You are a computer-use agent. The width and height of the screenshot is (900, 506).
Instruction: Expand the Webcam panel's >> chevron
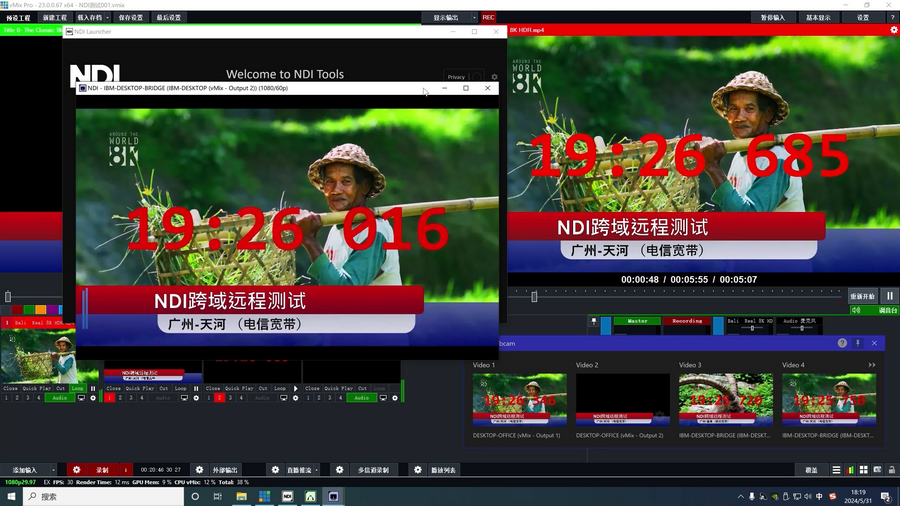pyautogui.click(x=872, y=365)
